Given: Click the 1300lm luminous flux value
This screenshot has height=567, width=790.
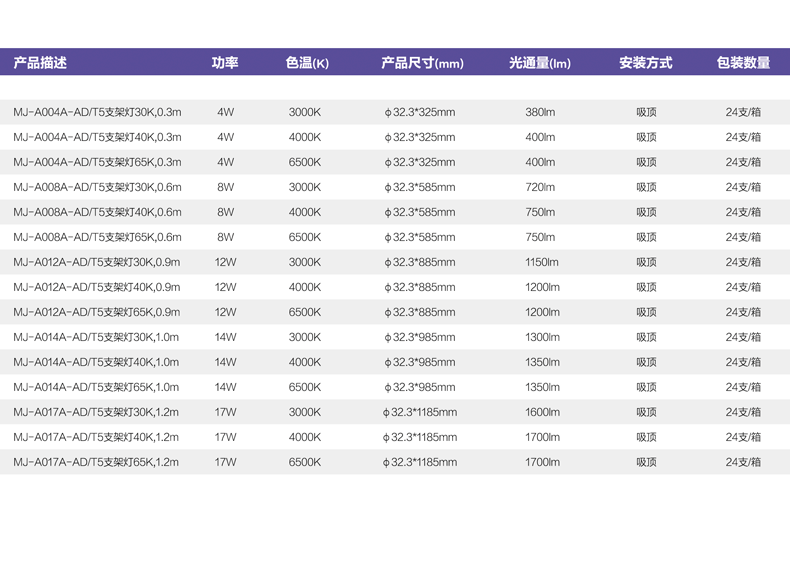Looking at the screenshot, I should click(542, 337).
